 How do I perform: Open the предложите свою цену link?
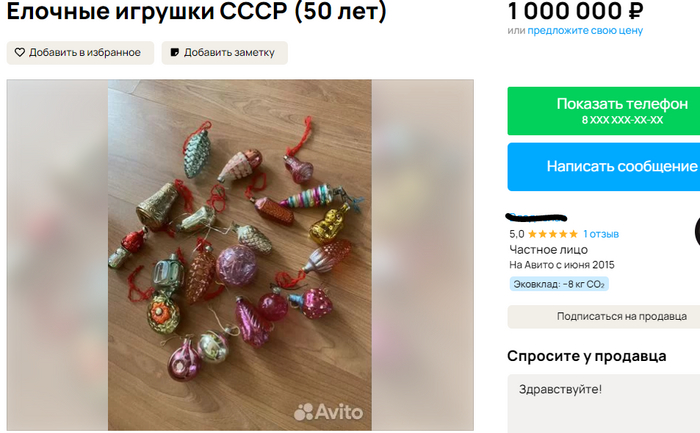pyautogui.click(x=585, y=31)
